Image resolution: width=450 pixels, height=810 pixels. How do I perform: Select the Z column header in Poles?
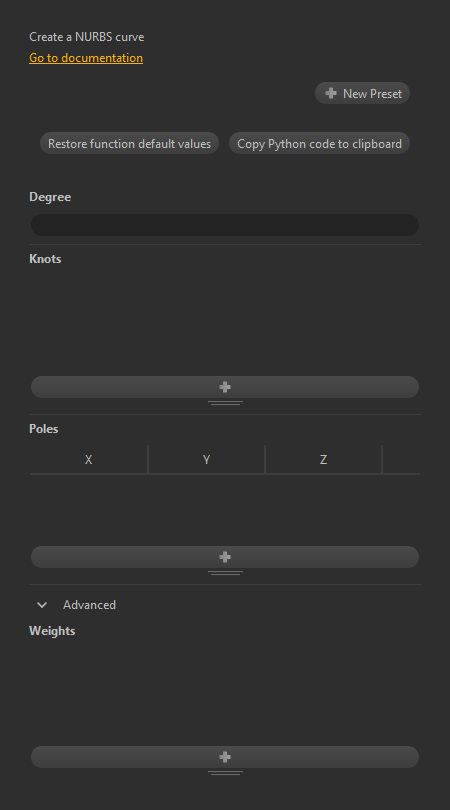(x=323, y=459)
